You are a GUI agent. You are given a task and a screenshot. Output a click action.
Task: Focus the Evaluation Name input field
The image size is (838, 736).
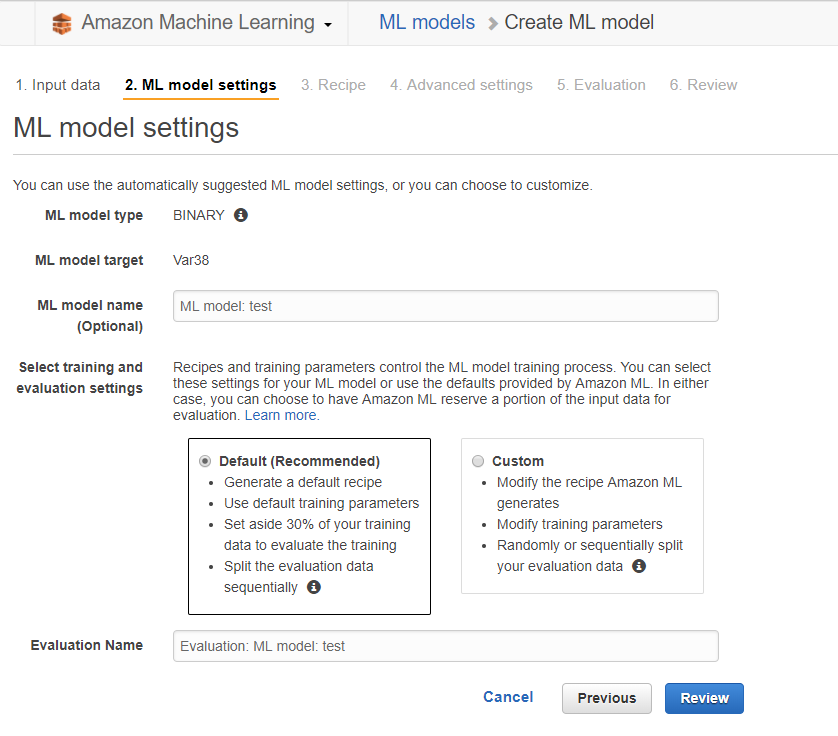click(x=446, y=646)
